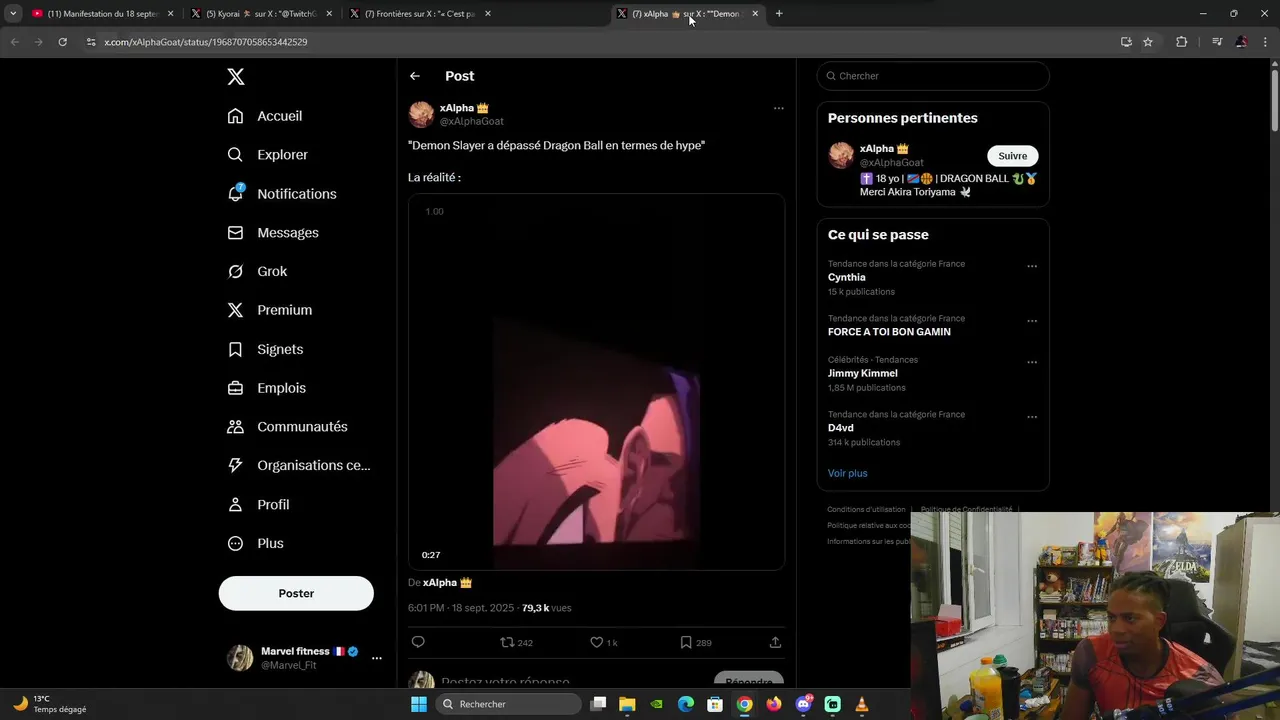
Task: Open Messages in the sidebar
Action: point(273,232)
